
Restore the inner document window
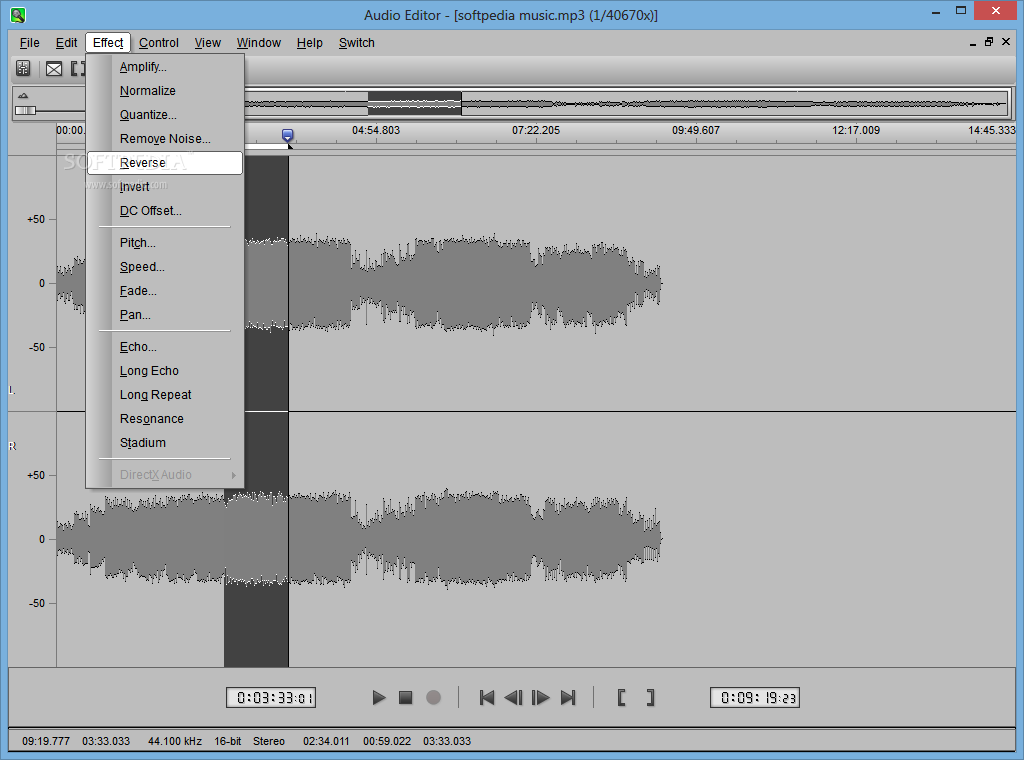click(989, 42)
